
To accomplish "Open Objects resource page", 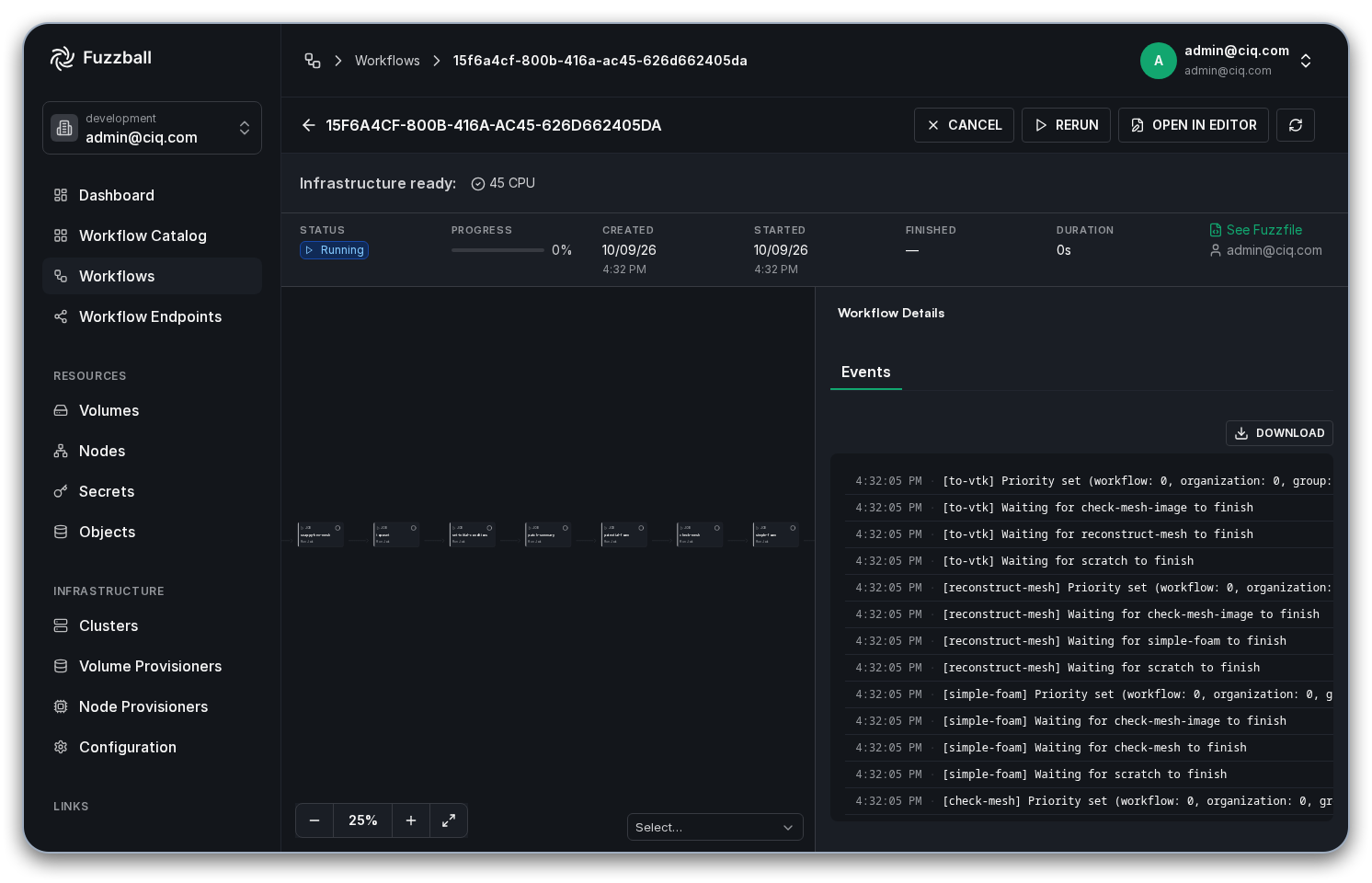I will (152, 532).
